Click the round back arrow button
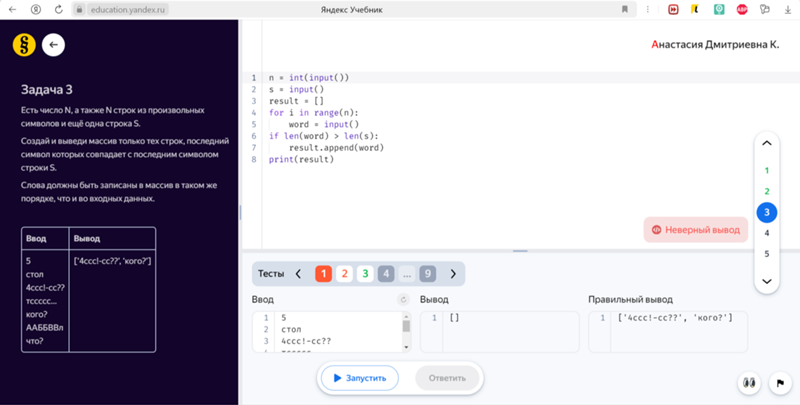Image resolution: width=800 pixels, height=405 pixels. [53, 44]
